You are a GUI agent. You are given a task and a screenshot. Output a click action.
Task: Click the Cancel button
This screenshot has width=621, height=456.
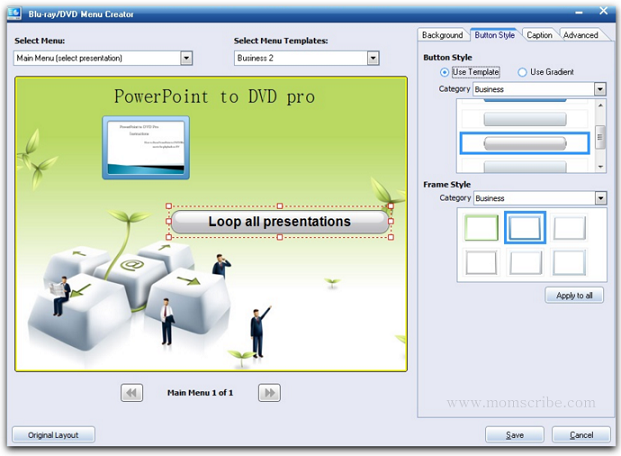point(581,435)
